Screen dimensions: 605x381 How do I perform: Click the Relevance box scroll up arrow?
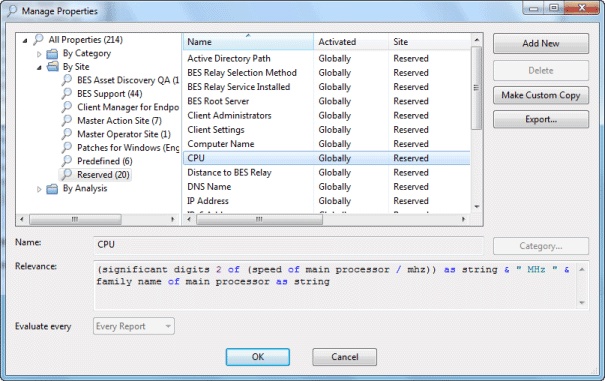(x=582, y=269)
